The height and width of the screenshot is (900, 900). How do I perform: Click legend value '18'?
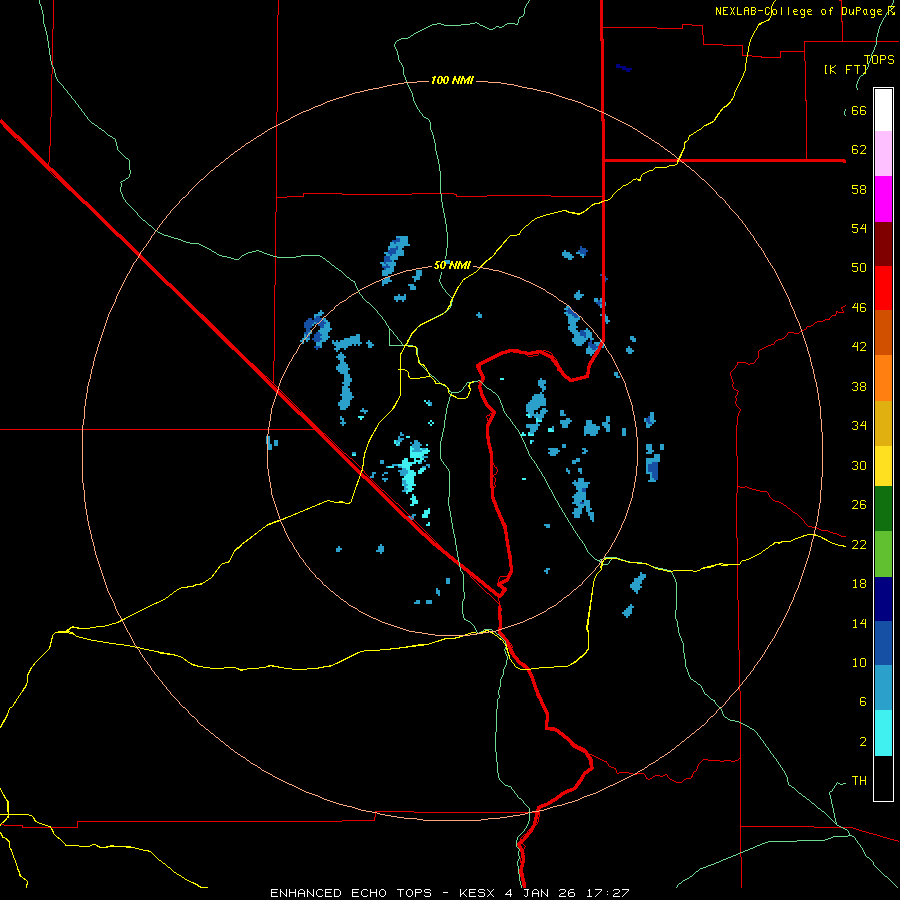(859, 584)
